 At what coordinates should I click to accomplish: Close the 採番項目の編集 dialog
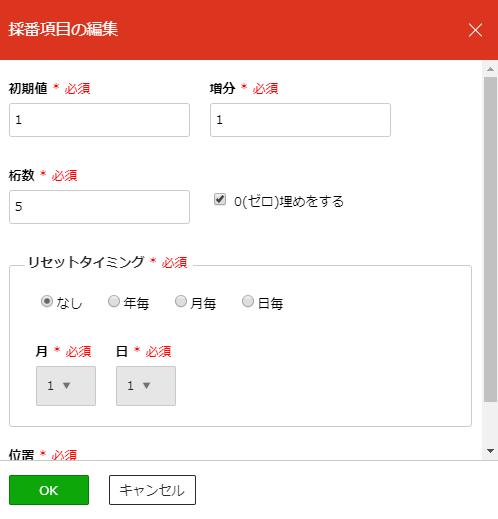pyautogui.click(x=475, y=30)
